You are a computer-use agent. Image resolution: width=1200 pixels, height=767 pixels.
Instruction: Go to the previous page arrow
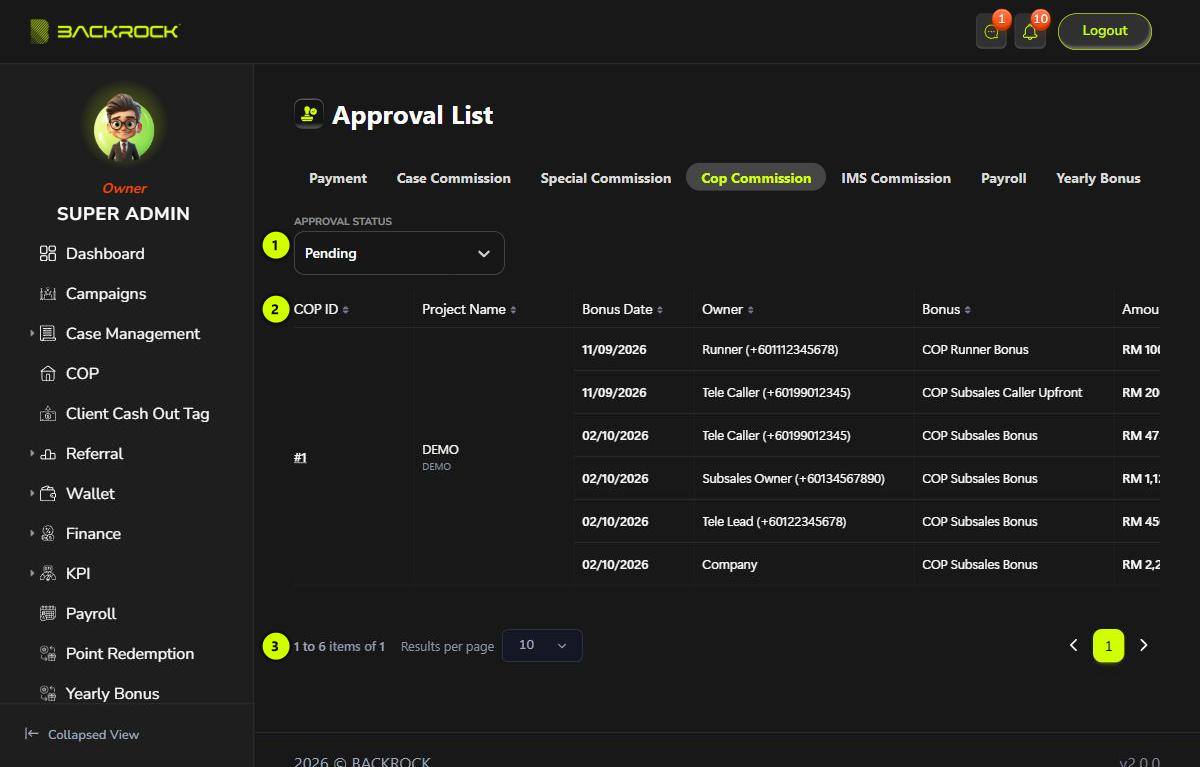[1073, 646]
